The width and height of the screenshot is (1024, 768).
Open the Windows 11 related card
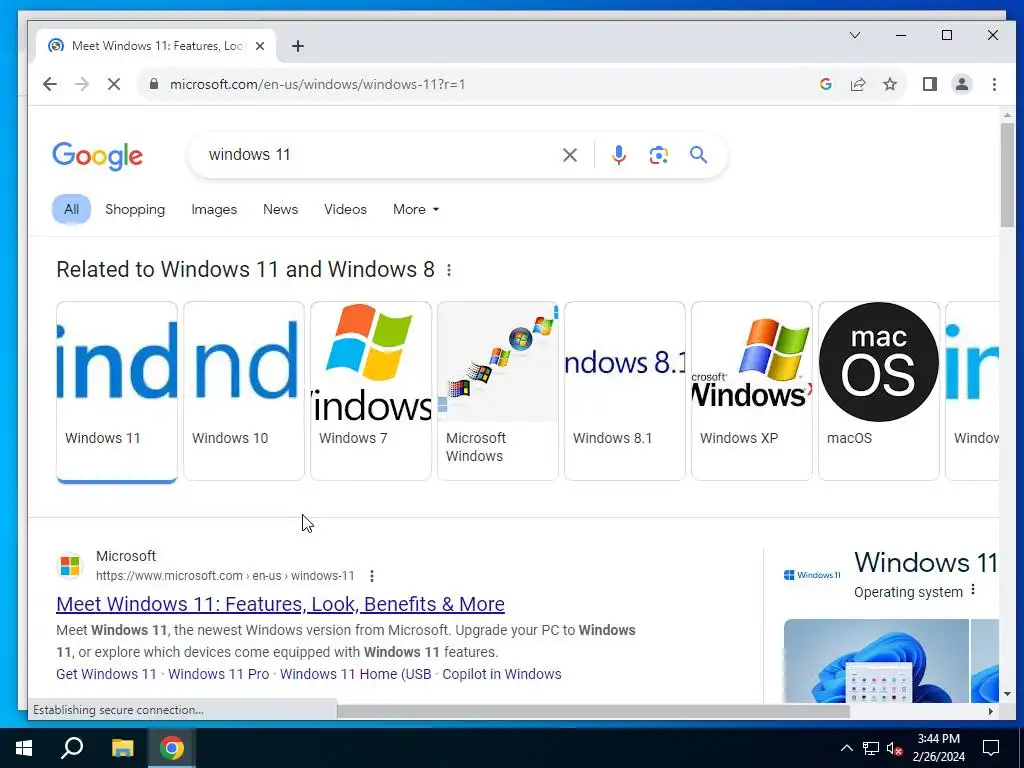pyautogui.click(x=117, y=391)
